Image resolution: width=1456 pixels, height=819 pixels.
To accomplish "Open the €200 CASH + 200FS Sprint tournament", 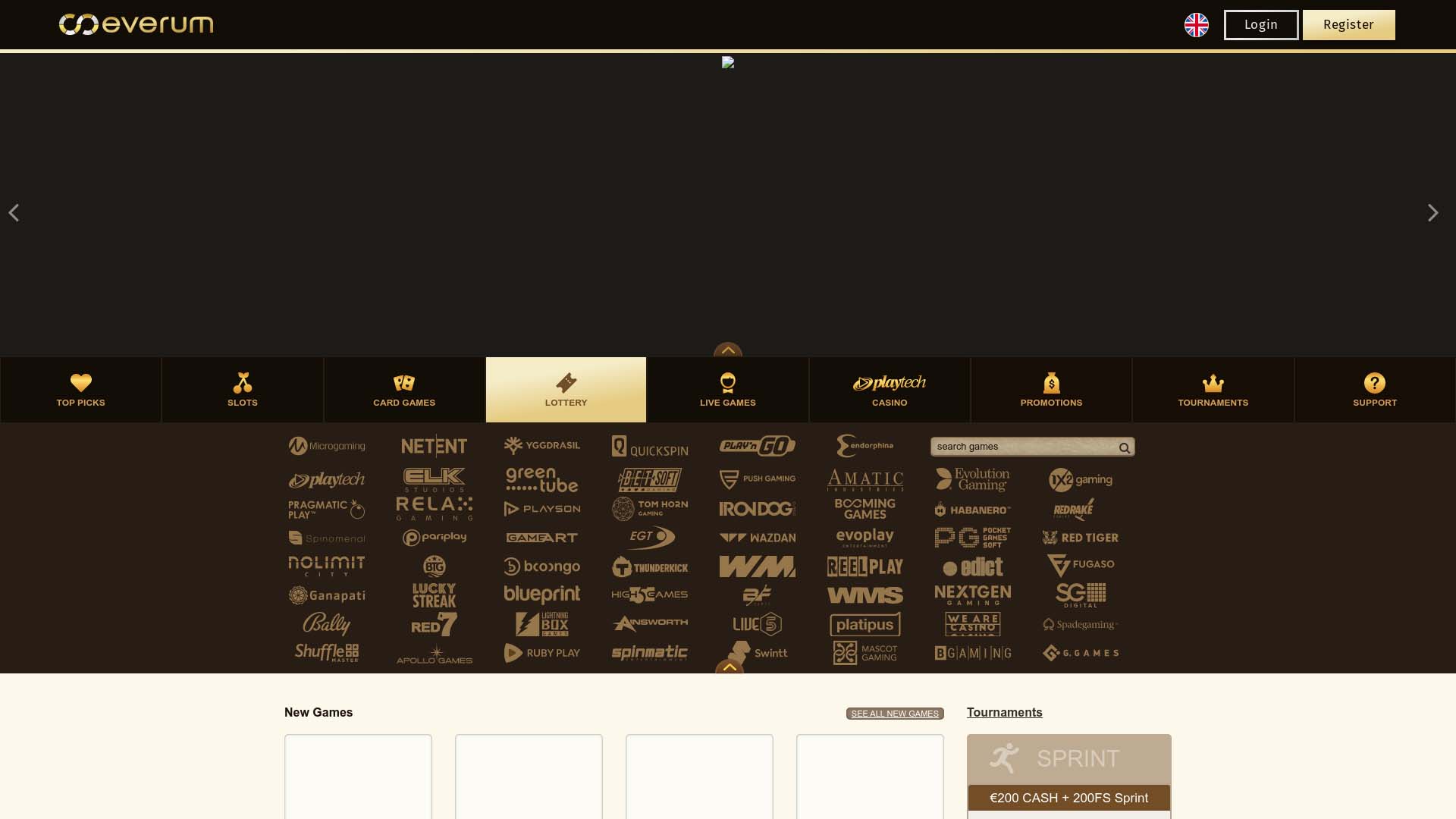I will (1068, 798).
